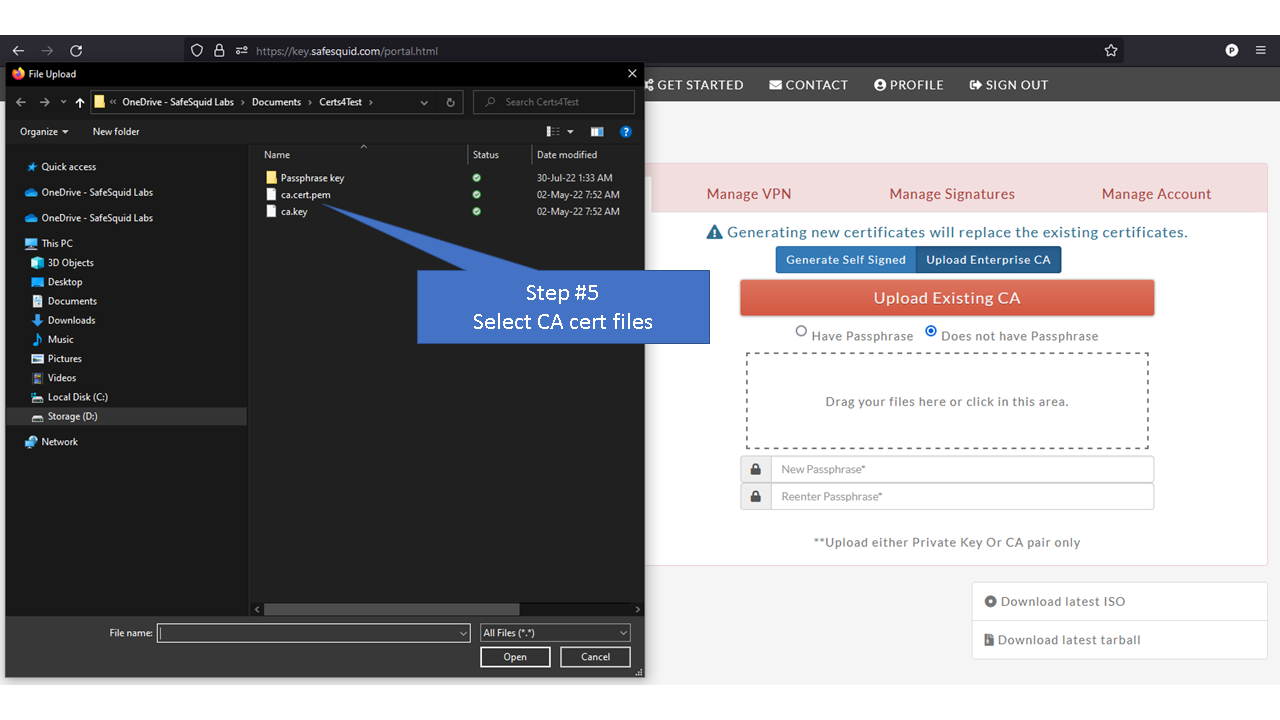Open the Preview pane toggle icon

597,131
